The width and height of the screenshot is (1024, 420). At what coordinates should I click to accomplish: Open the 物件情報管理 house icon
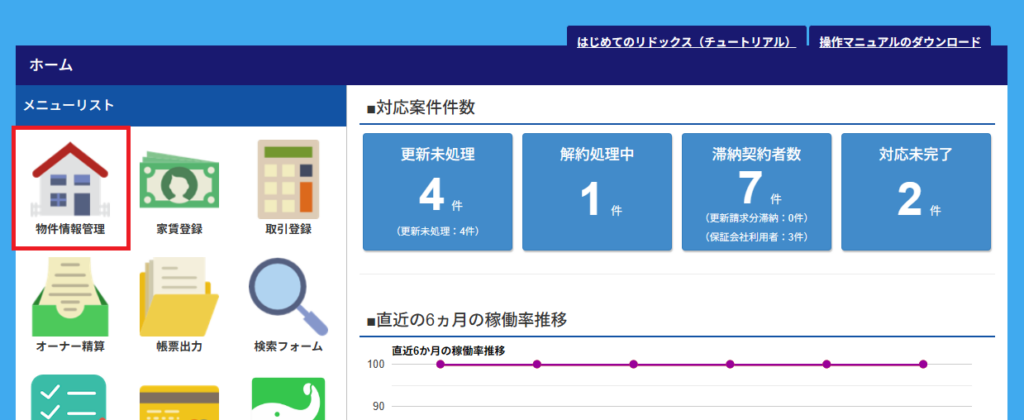[70, 180]
